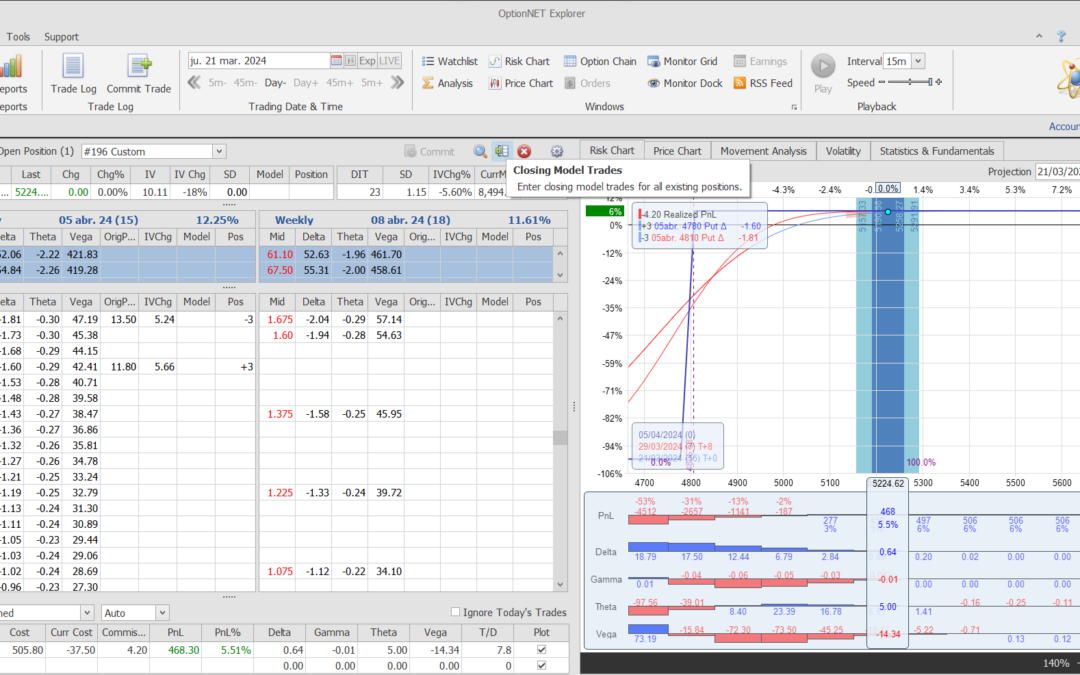Adjust the playback Speed slider
The width and height of the screenshot is (1080, 675).
[911, 83]
